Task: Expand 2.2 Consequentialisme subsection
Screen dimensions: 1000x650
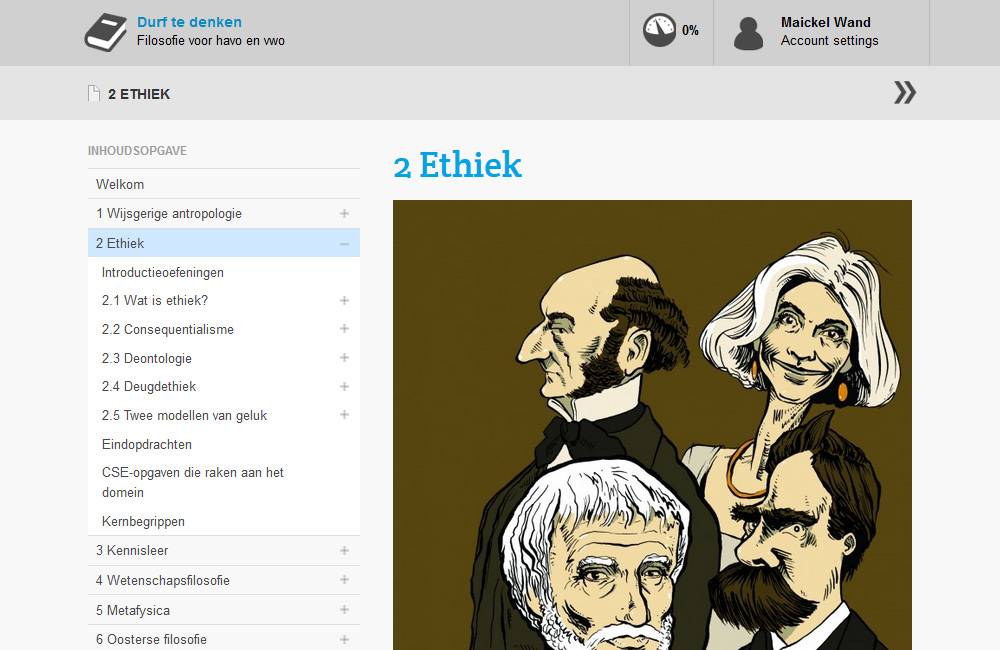Action: (x=344, y=329)
